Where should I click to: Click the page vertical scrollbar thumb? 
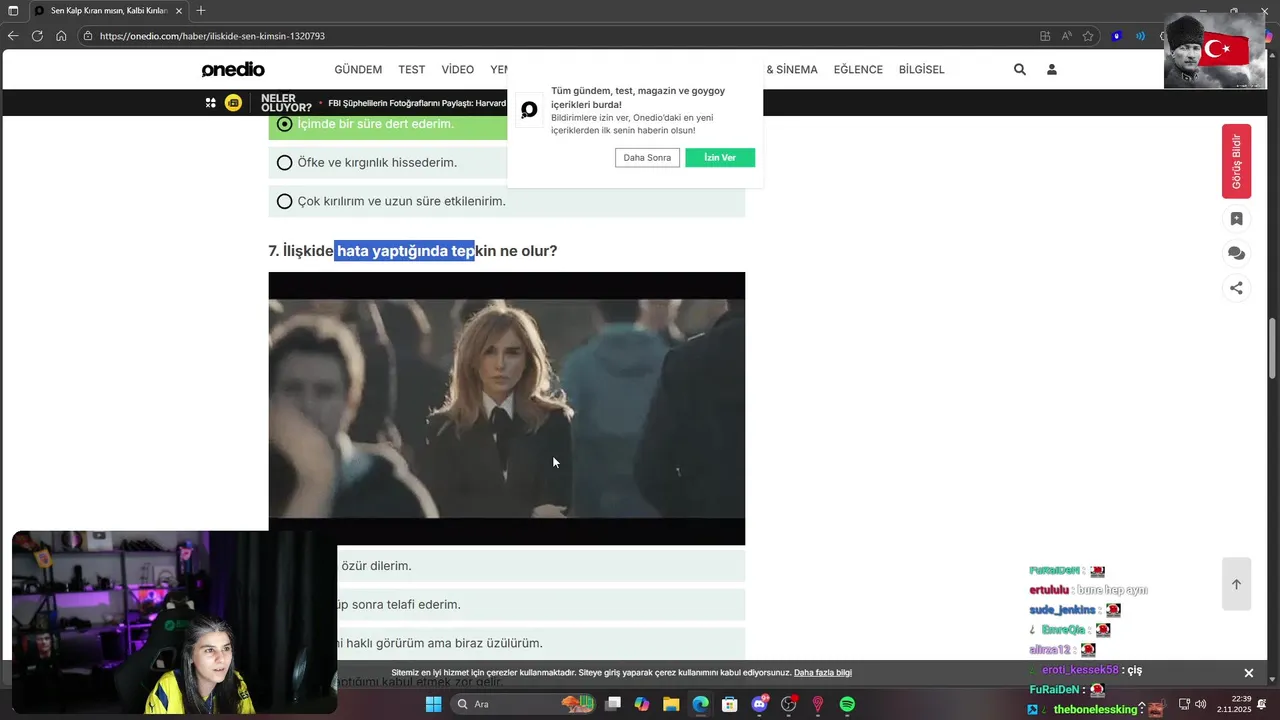pos(1273,348)
